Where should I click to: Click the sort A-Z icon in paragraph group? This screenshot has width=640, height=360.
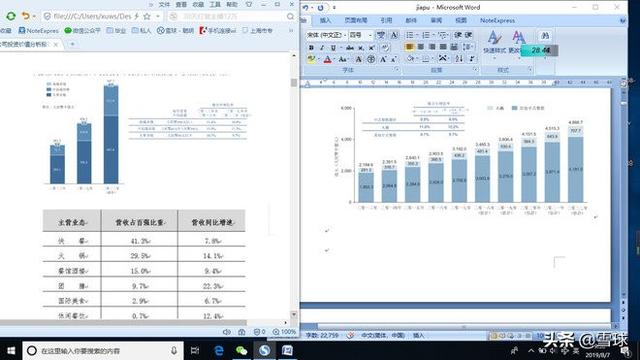pyautogui.click(x=459, y=59)
